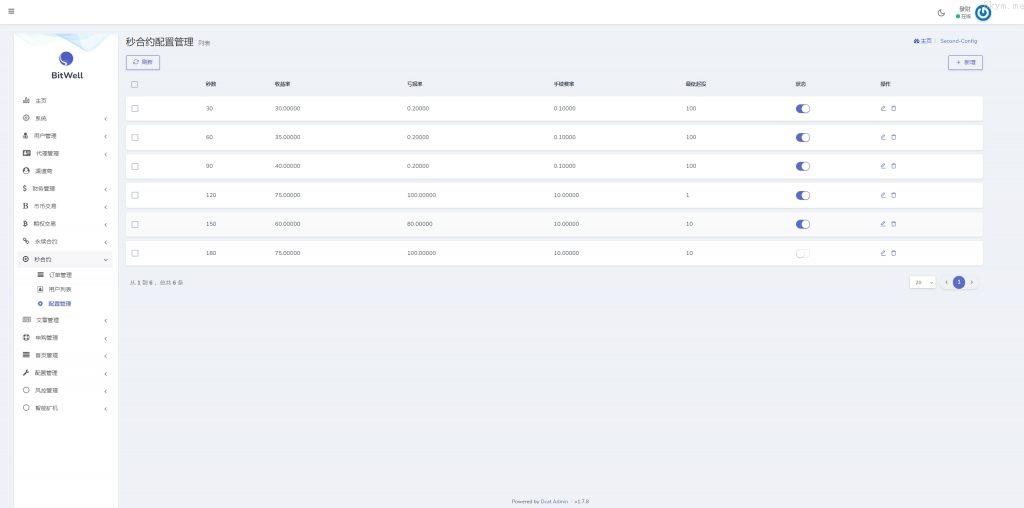Viewport: 1024px width, 508px height.
Task: Open 订单管理 under the 秒合约 menu
Action: point(60,274)
